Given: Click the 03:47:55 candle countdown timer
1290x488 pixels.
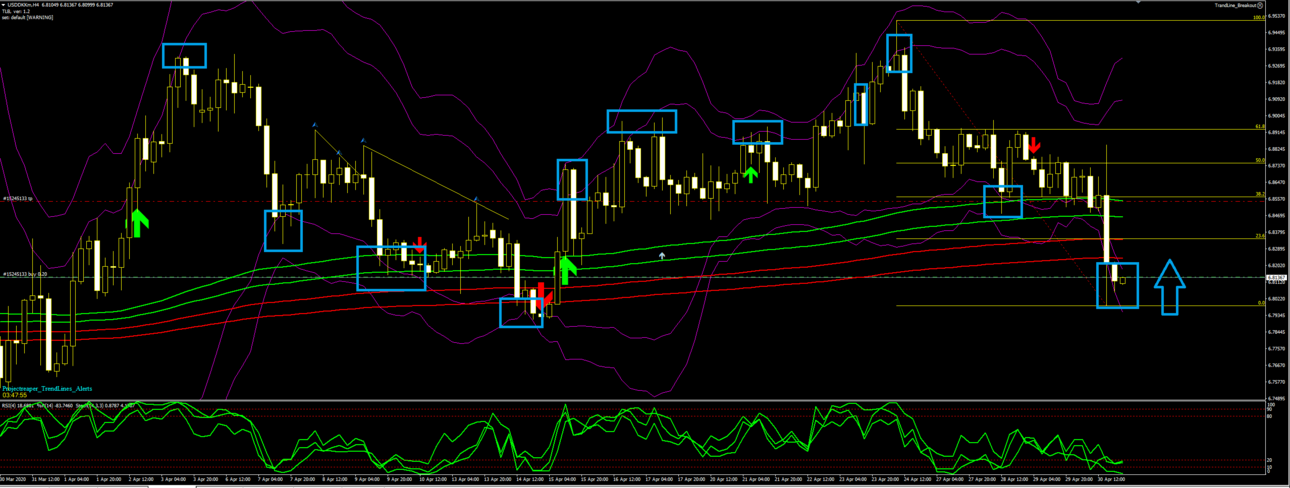Looking at the screenshot, I should tap(16, 395).
